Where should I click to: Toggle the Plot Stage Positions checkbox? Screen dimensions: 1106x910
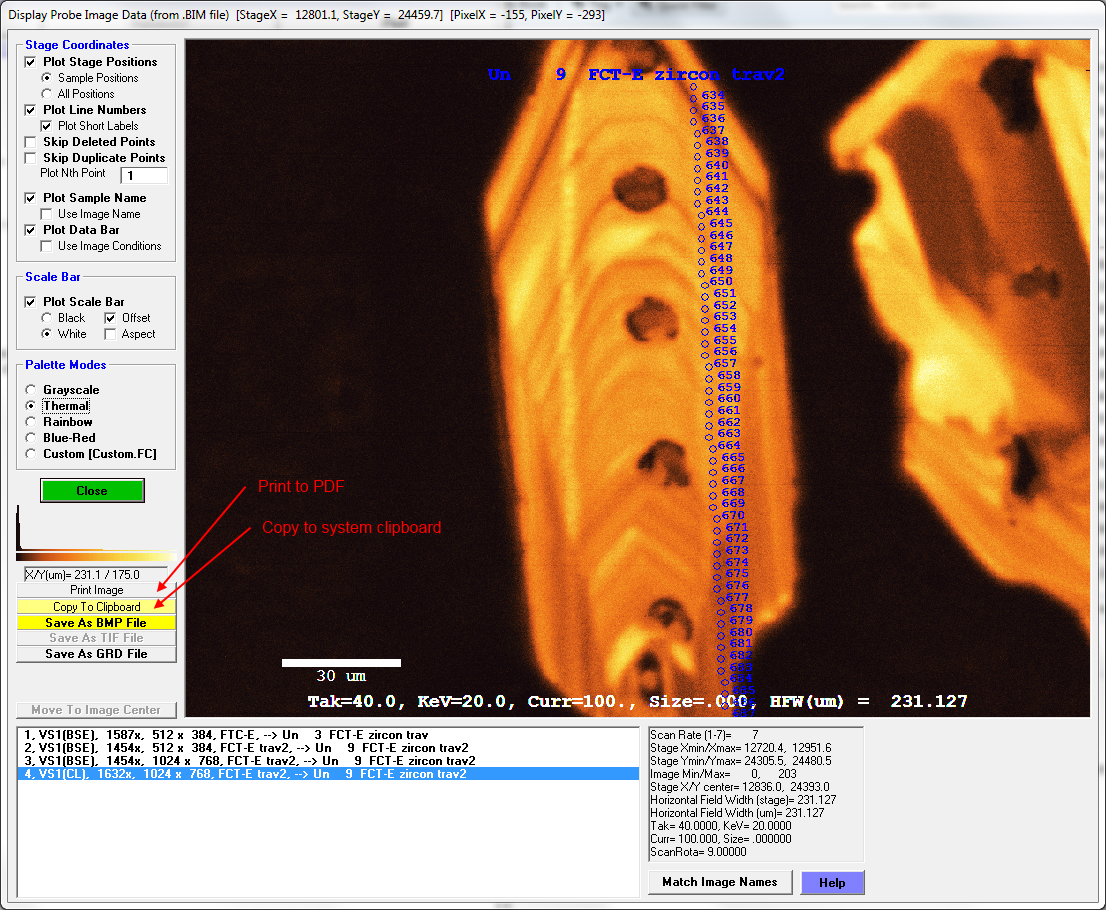pos(31,62)
